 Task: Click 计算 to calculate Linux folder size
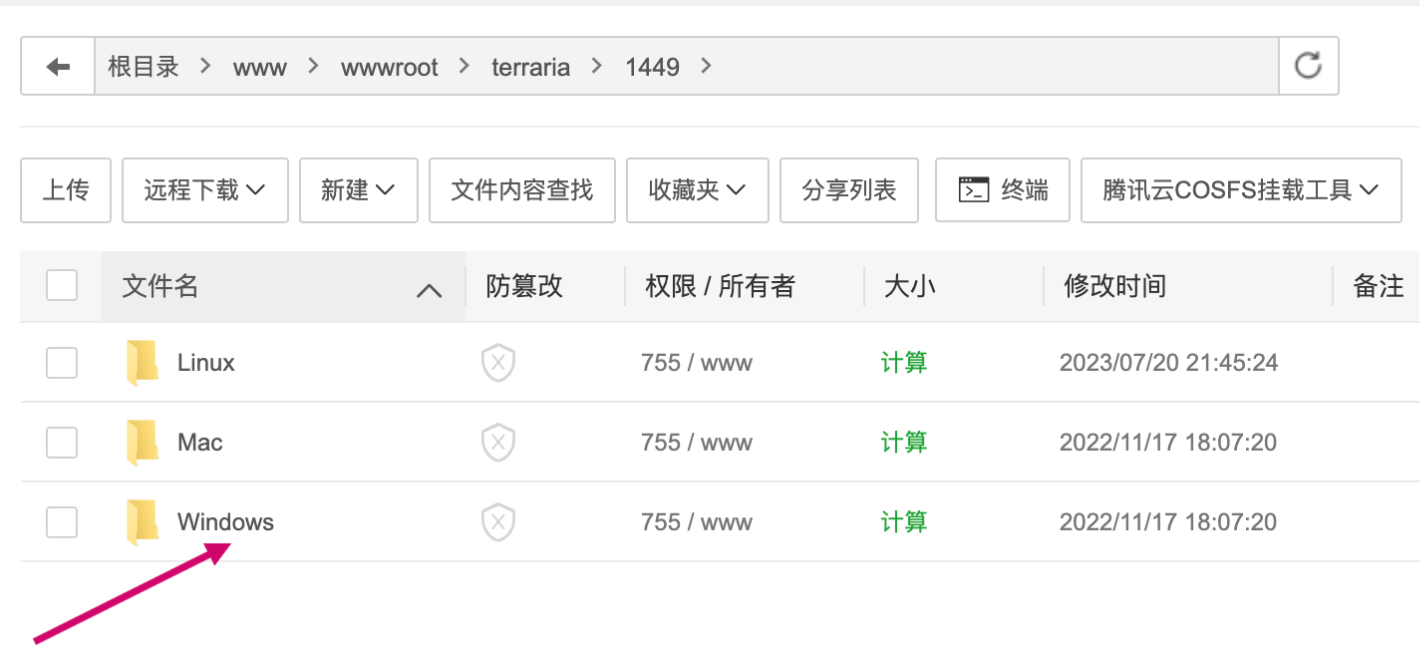tap(903, 363)
